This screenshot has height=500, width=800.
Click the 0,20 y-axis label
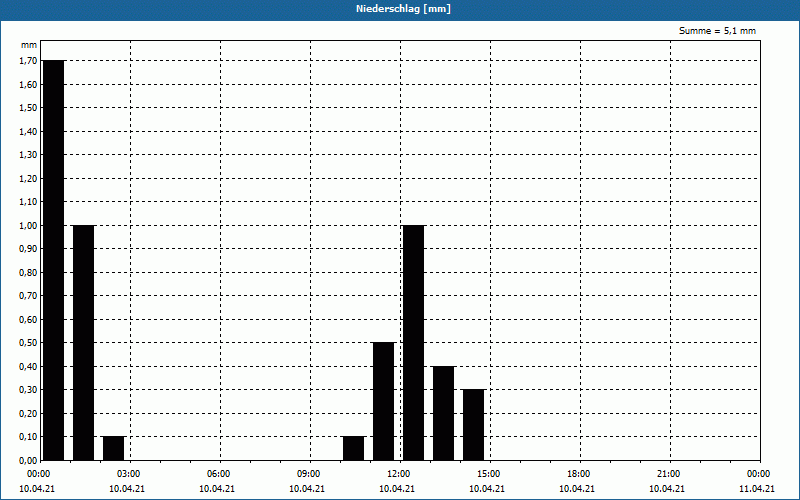(28, 413)
